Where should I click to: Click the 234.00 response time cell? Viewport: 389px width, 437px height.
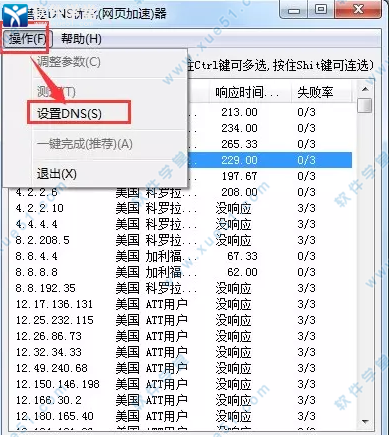tap(239, 128)
